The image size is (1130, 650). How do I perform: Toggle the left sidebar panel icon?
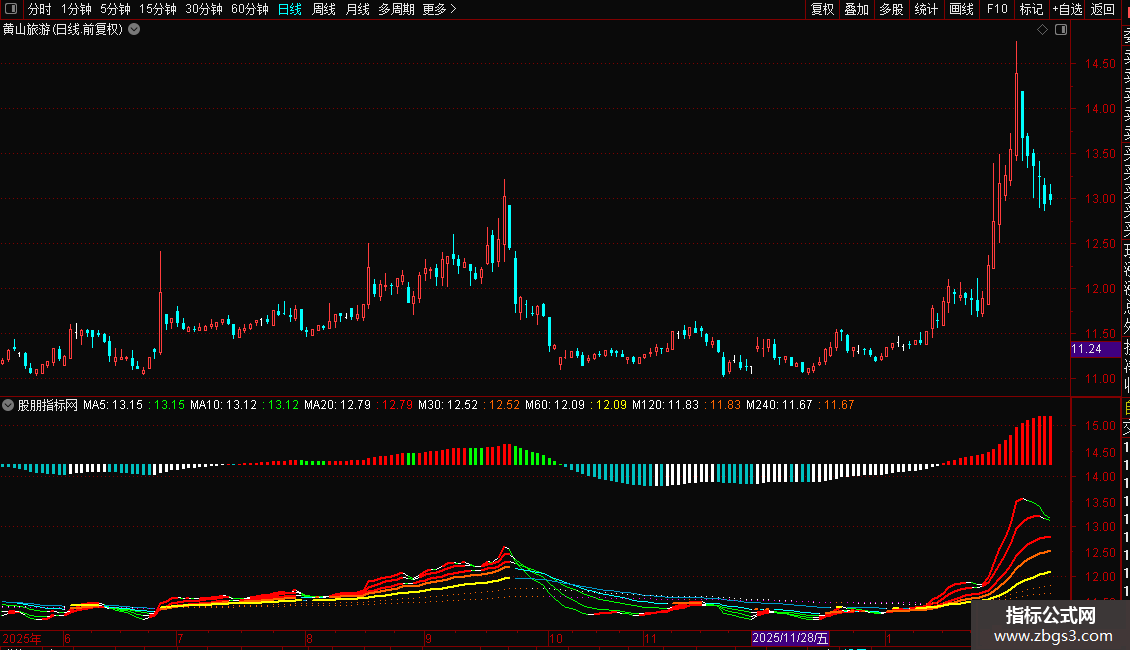coord(11,9)
